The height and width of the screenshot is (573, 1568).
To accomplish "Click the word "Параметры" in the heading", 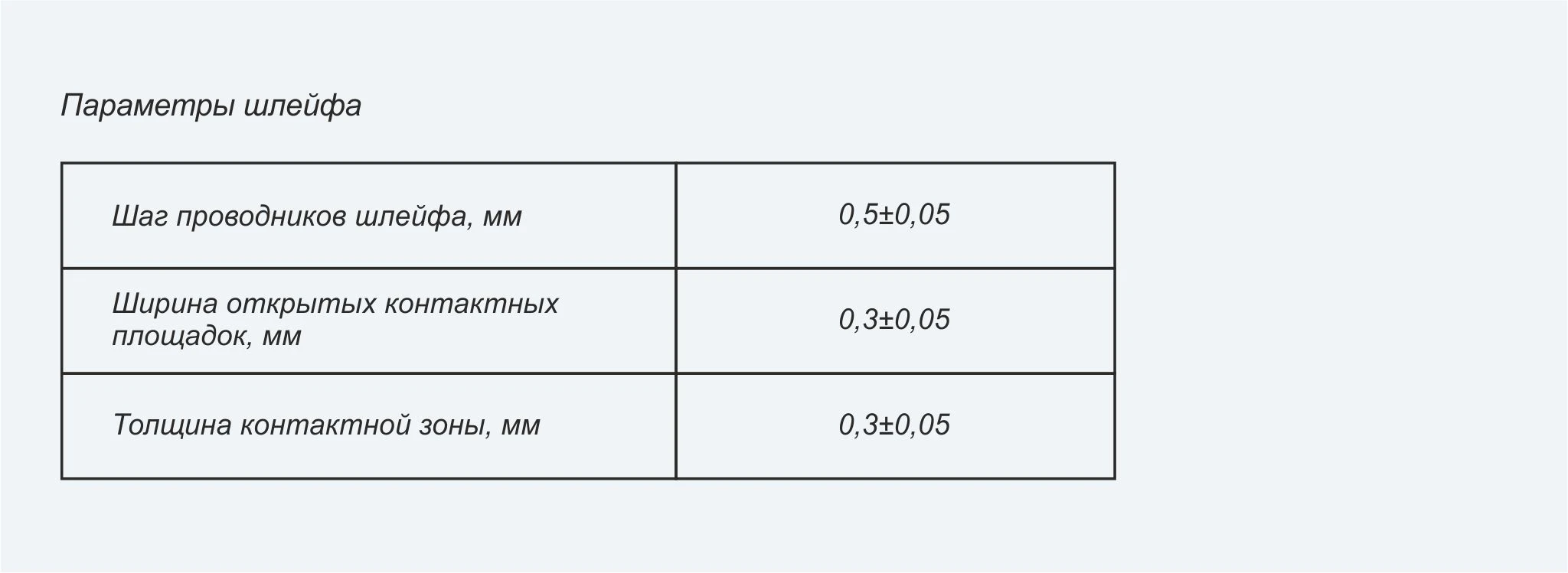I will pos(148,106).
